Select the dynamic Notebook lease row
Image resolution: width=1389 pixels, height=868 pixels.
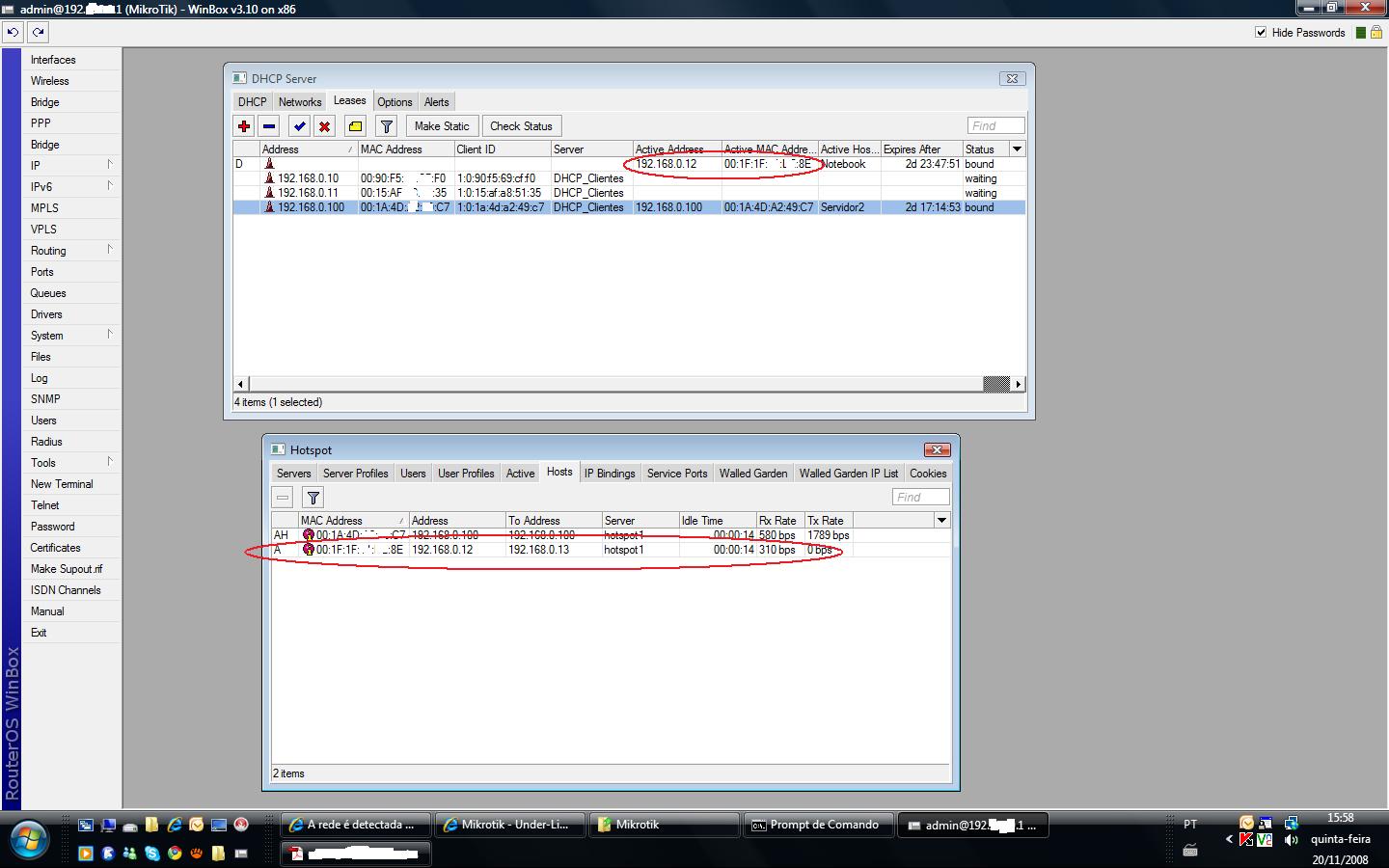pos(628,164)
